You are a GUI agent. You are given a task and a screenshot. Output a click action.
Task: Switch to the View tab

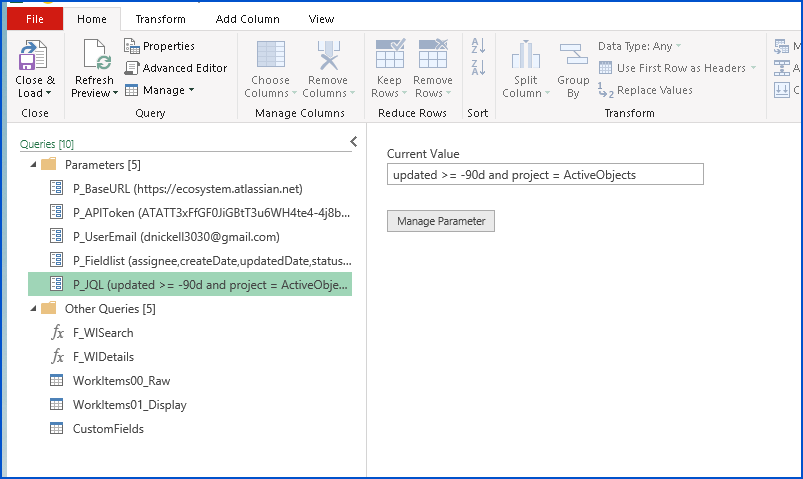coord(321,19)
